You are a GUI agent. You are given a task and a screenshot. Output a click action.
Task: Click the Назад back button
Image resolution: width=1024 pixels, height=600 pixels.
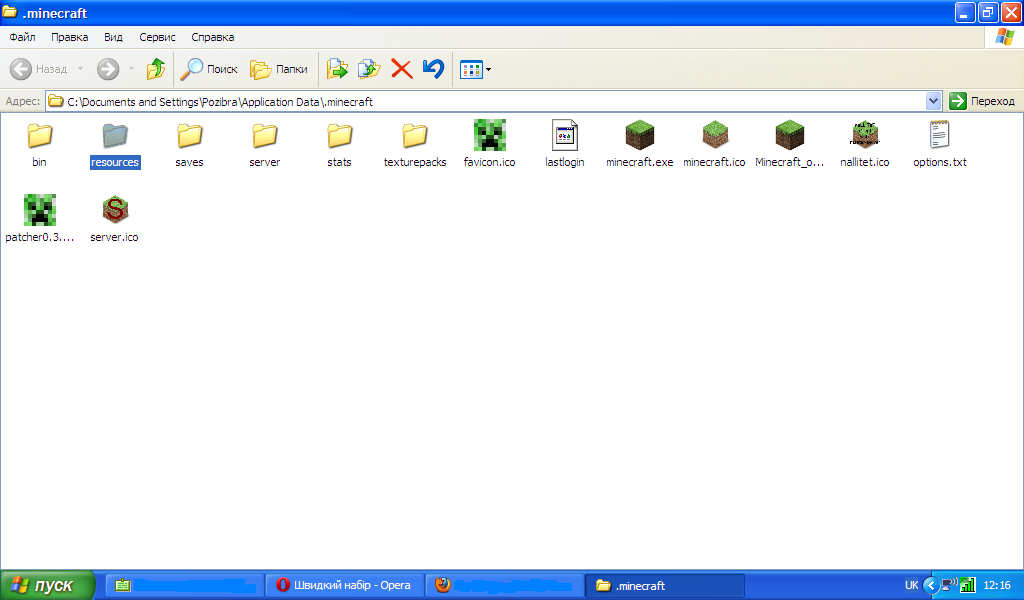coord(39,69)
